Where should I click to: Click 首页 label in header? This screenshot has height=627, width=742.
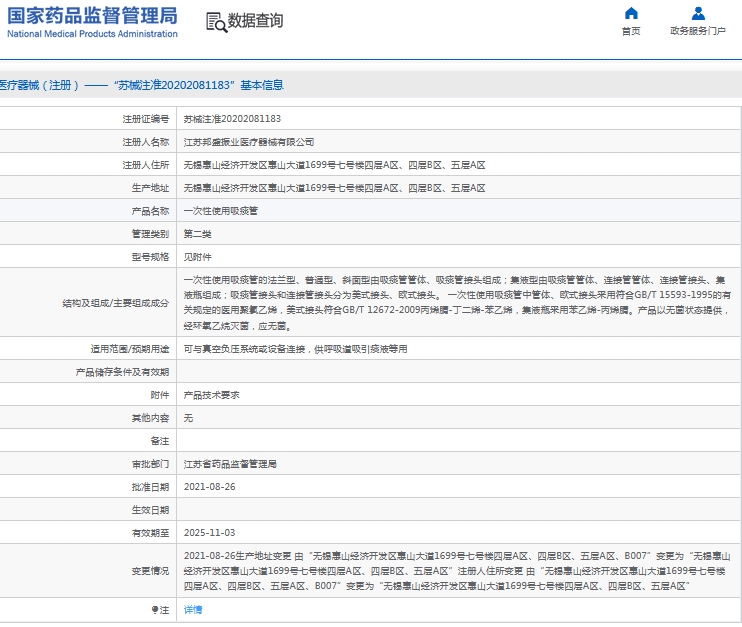631,31
